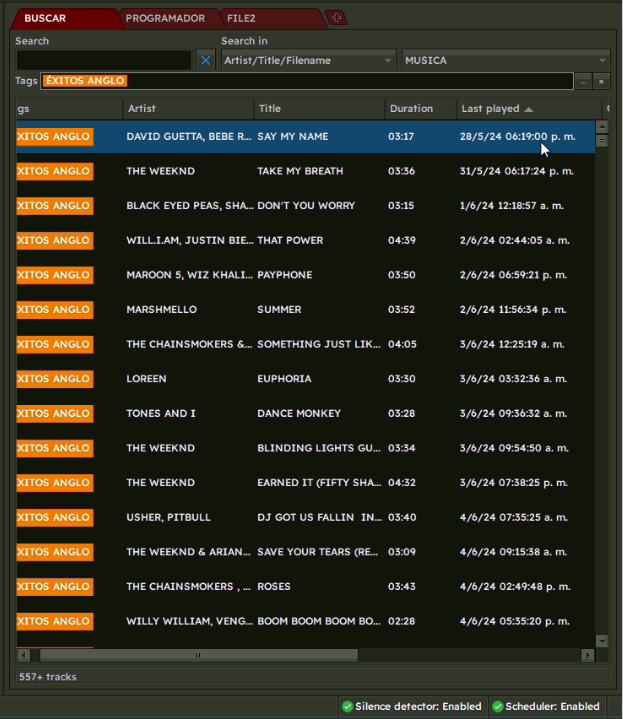Screen dimensions: 623x719
Task: Sort by Duration column header
Action: coord(420,109)
